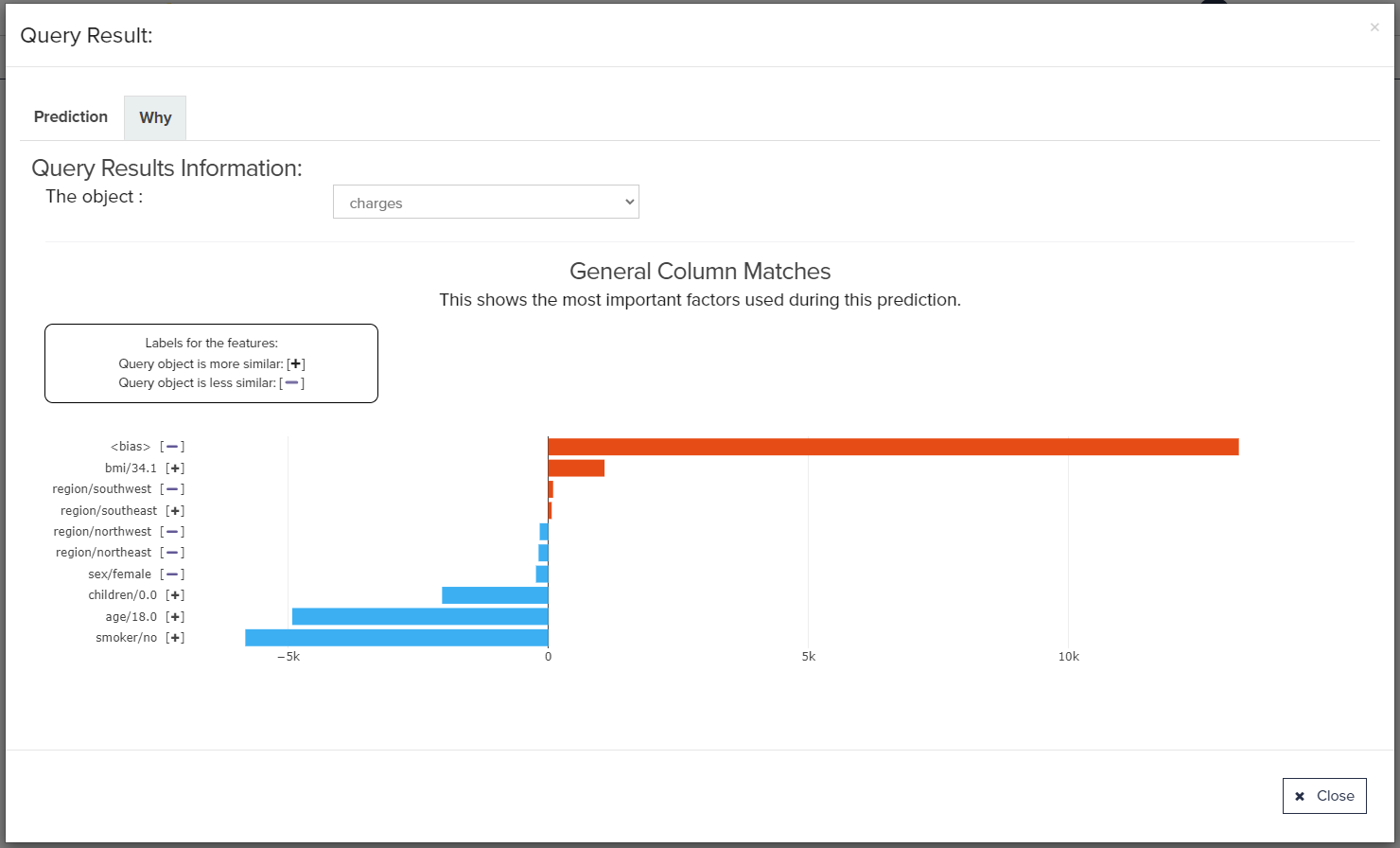Click the orange bmi/34.1 bar

click(x=575, y=468)
